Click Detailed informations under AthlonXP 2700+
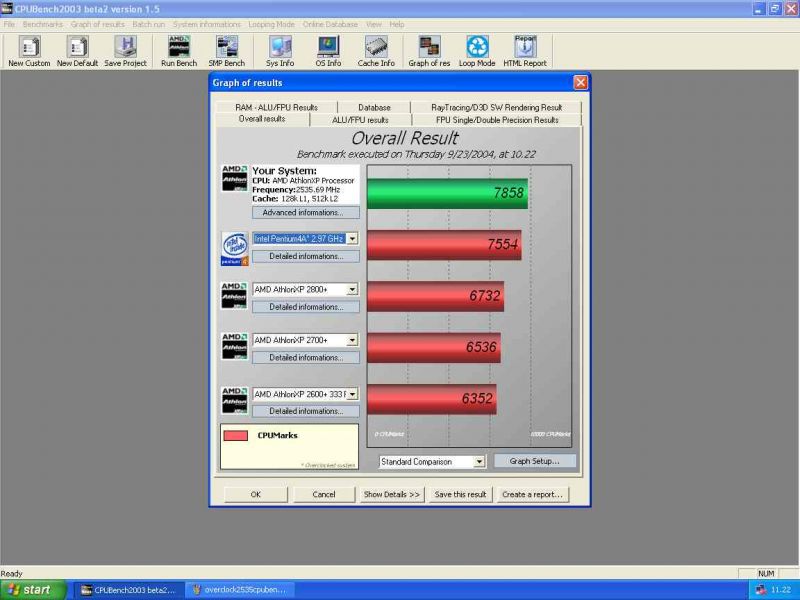The height and width of the screenshot is (600, 800). coord(306,357)
